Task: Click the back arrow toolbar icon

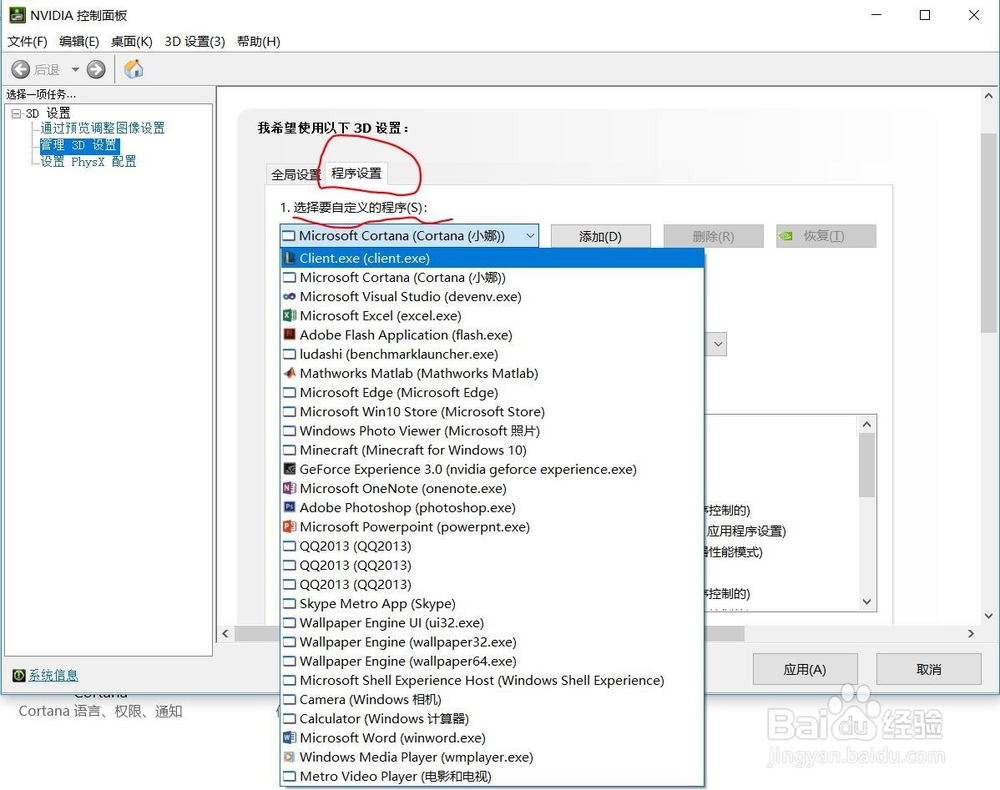Action: click(x=20, y=69)
